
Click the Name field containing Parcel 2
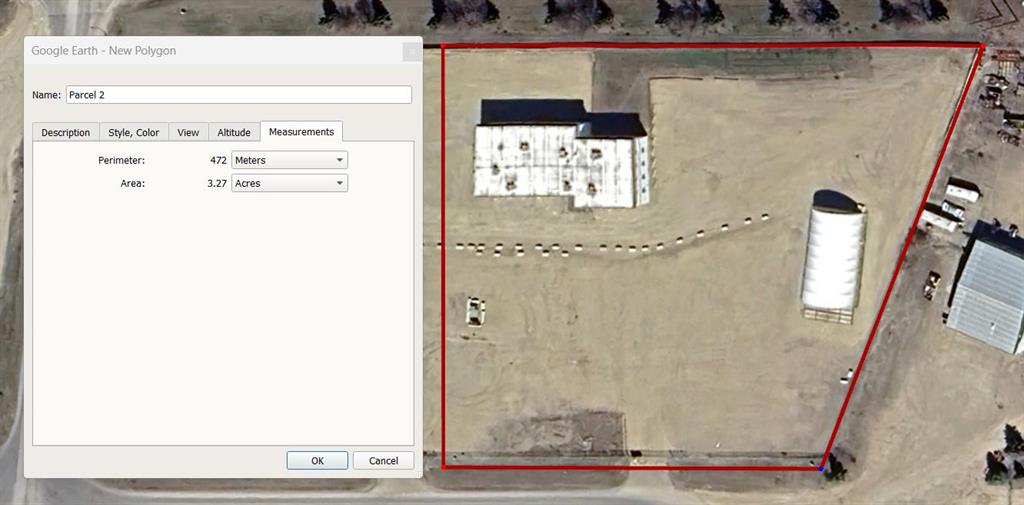(x=238, y=95)
